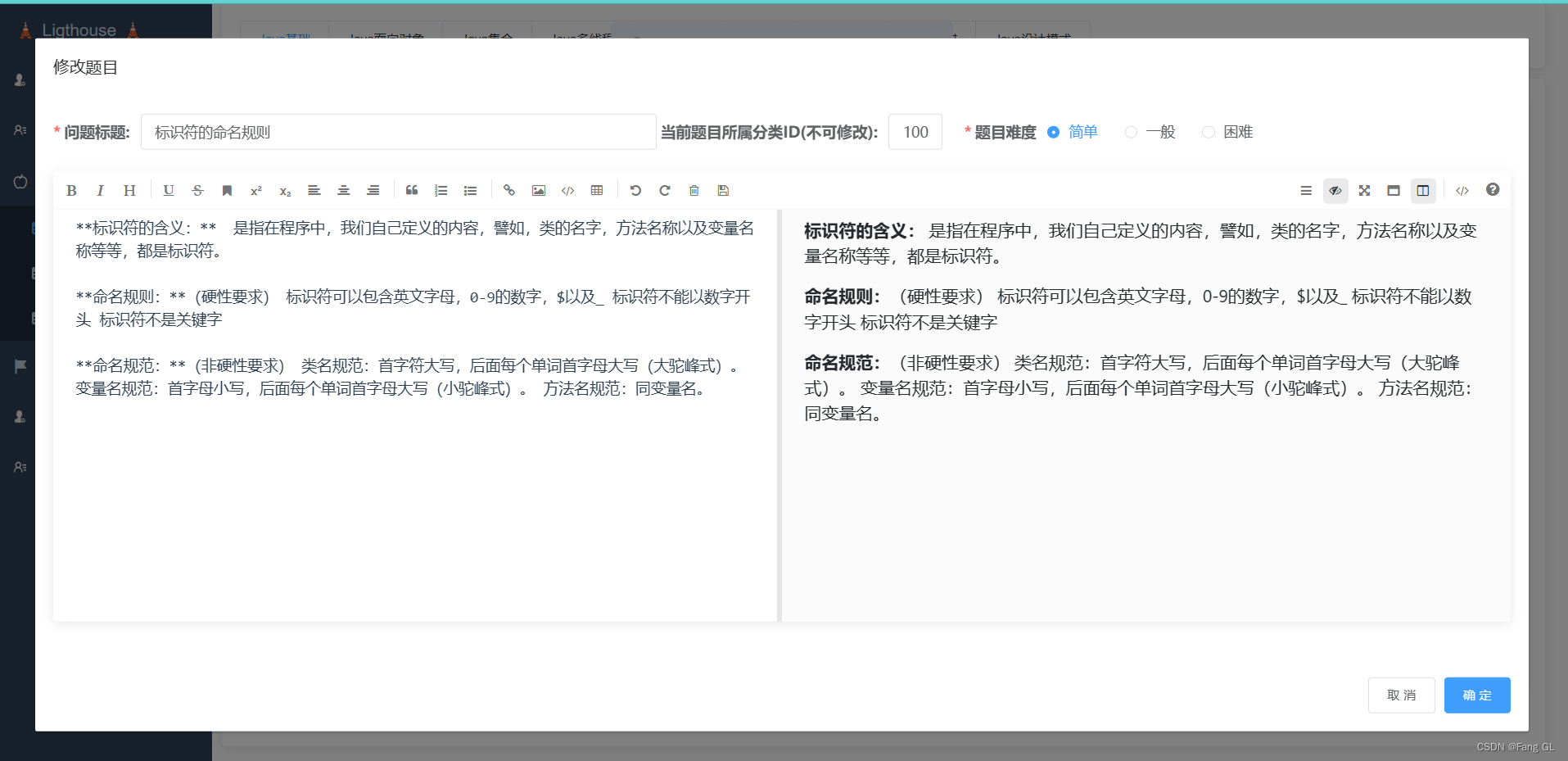Toggle double-column split view
The image size is (1568, 761).
pos(1423,190)
